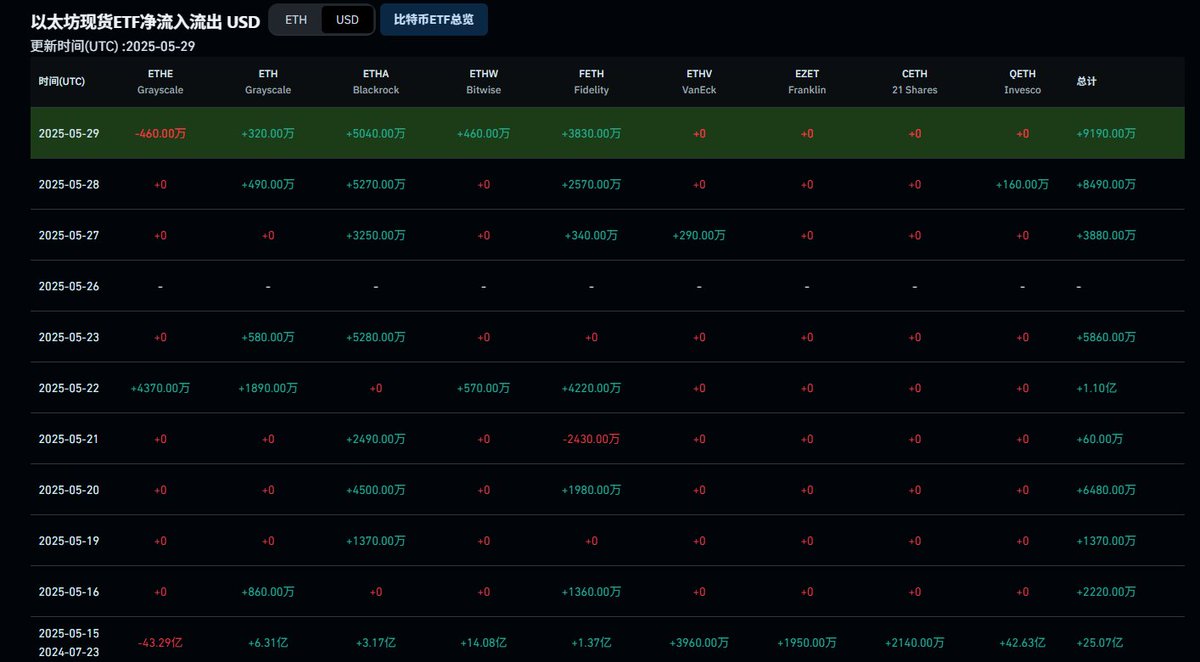Image resolution: width=1200 pixels, height=662 pixels.
Task: Click the +25.07亿 cumulative total
Action: point(1100,643)
